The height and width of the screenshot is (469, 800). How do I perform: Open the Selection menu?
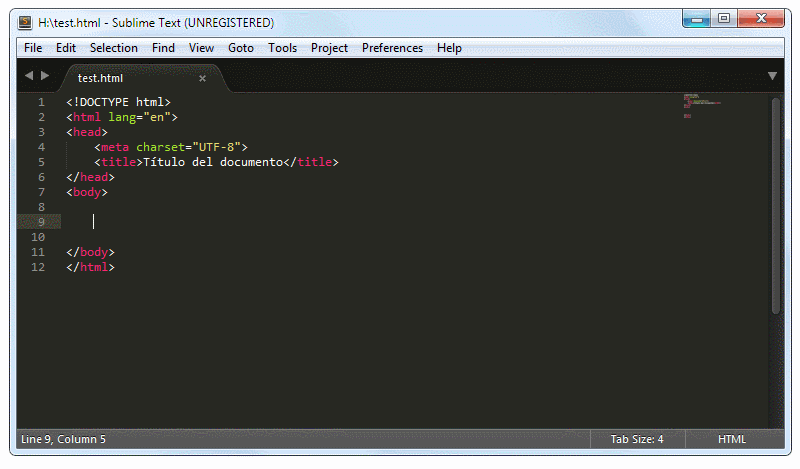pyautogui.click(x=114, y=48)
